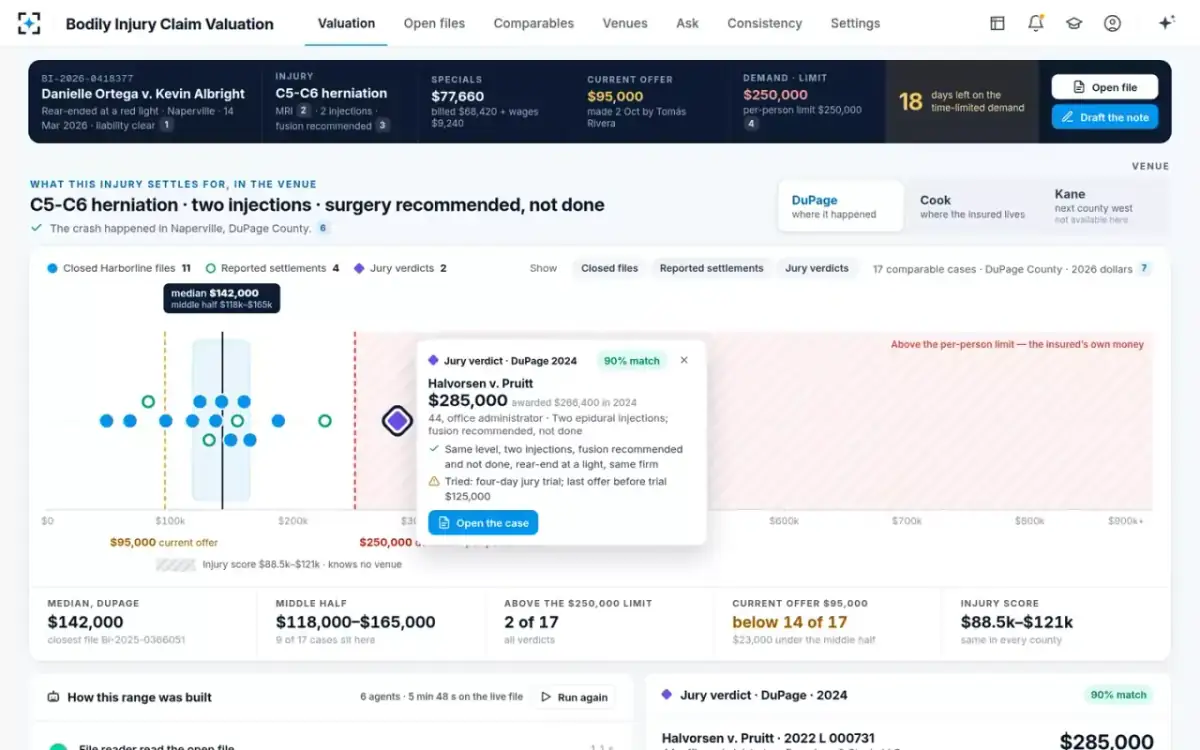Select the Kane venue

pyautogui.click(x=1104, y=206)
